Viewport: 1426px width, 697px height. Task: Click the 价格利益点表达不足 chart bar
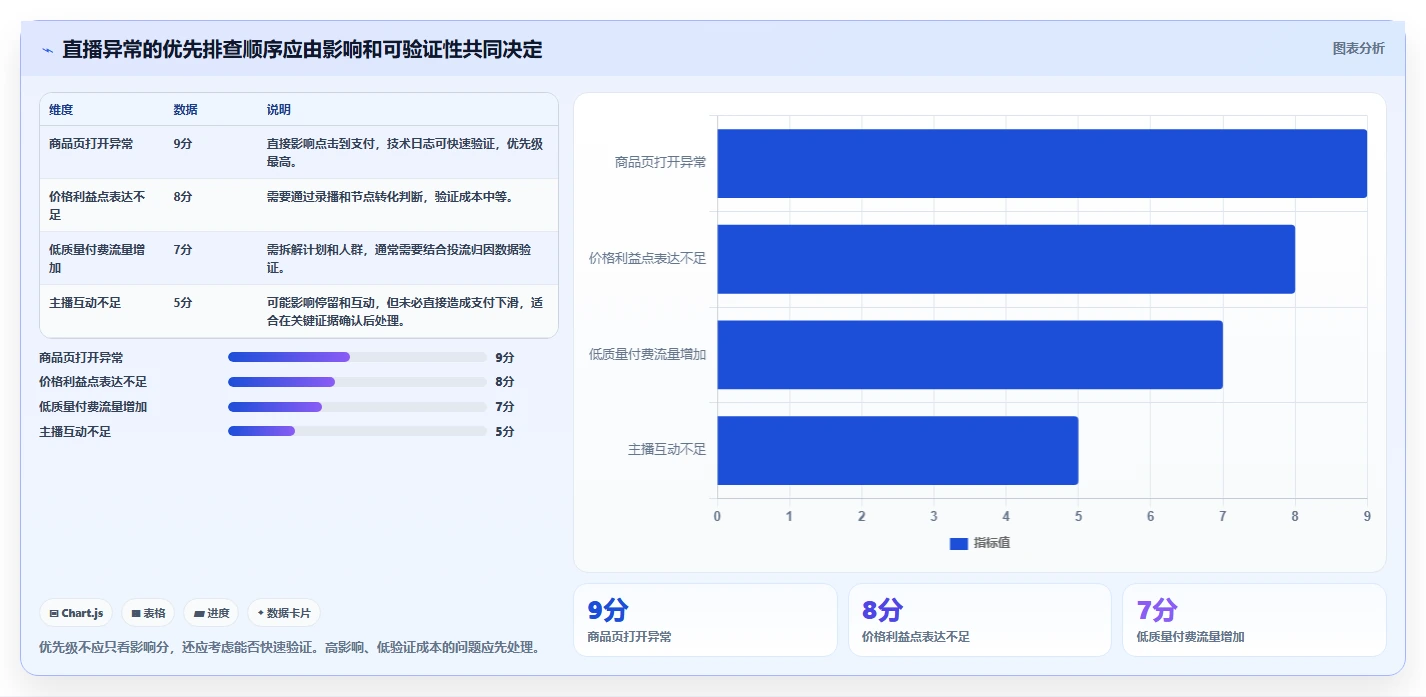[x=1006, y=259]
